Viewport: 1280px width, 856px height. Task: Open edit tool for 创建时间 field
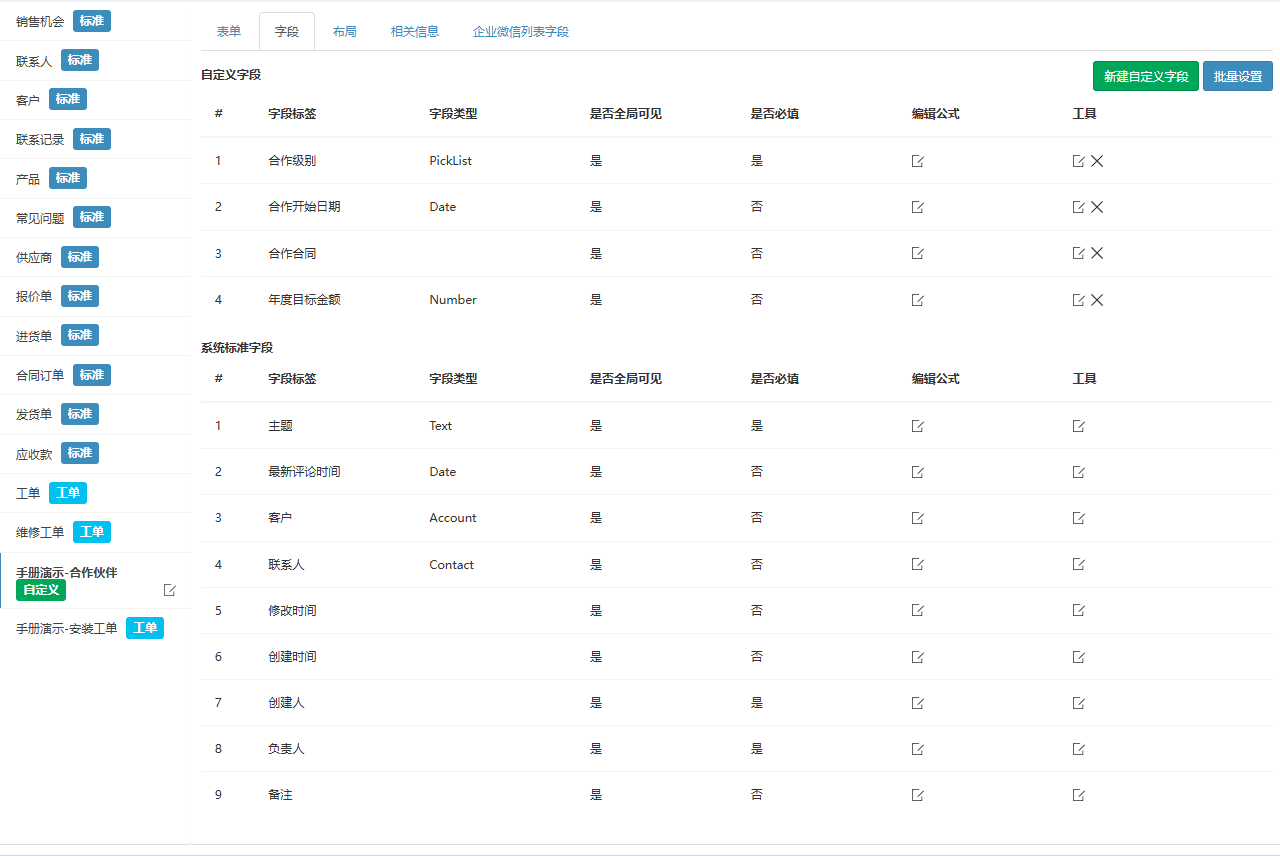coord(1078,657)
